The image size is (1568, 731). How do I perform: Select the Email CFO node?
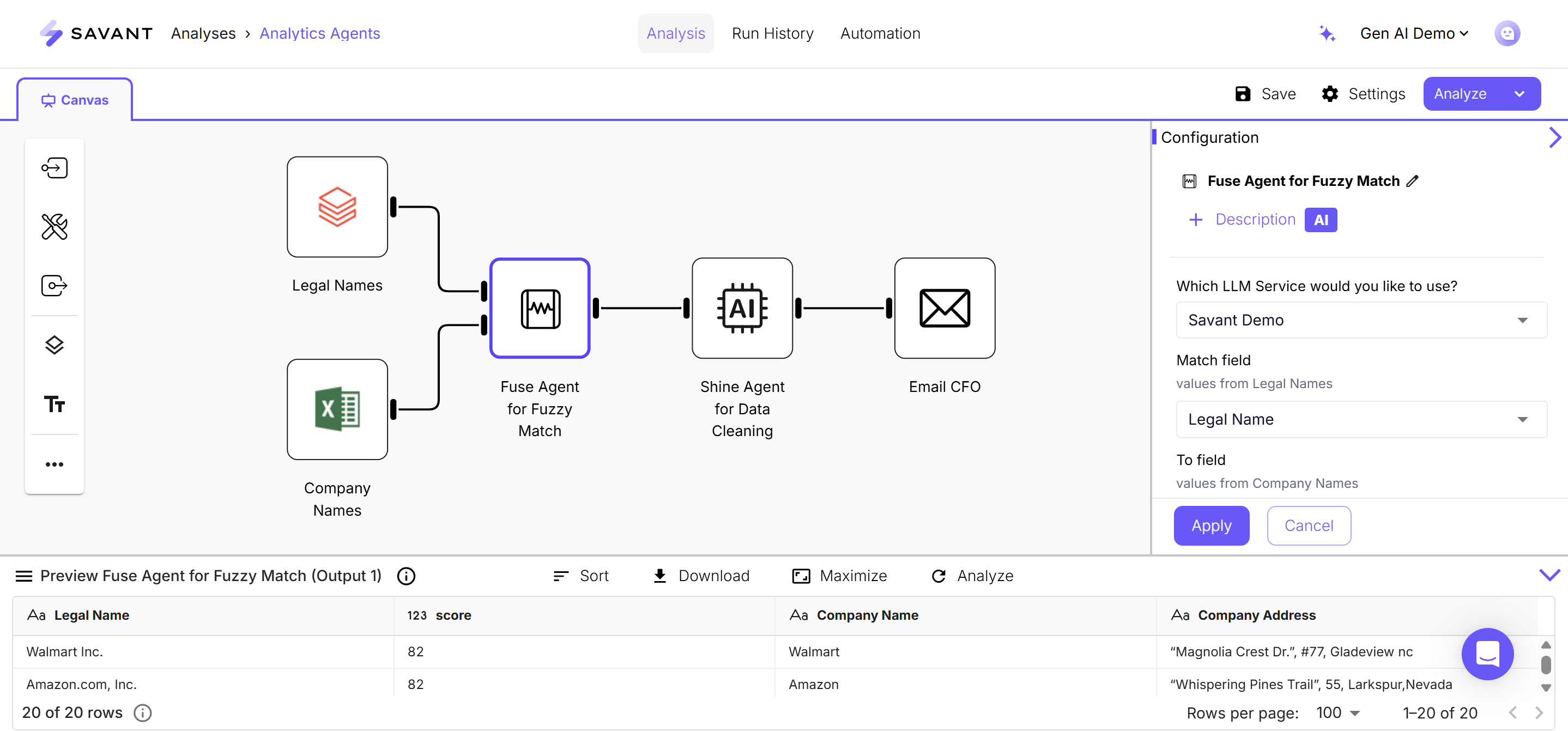945,308
